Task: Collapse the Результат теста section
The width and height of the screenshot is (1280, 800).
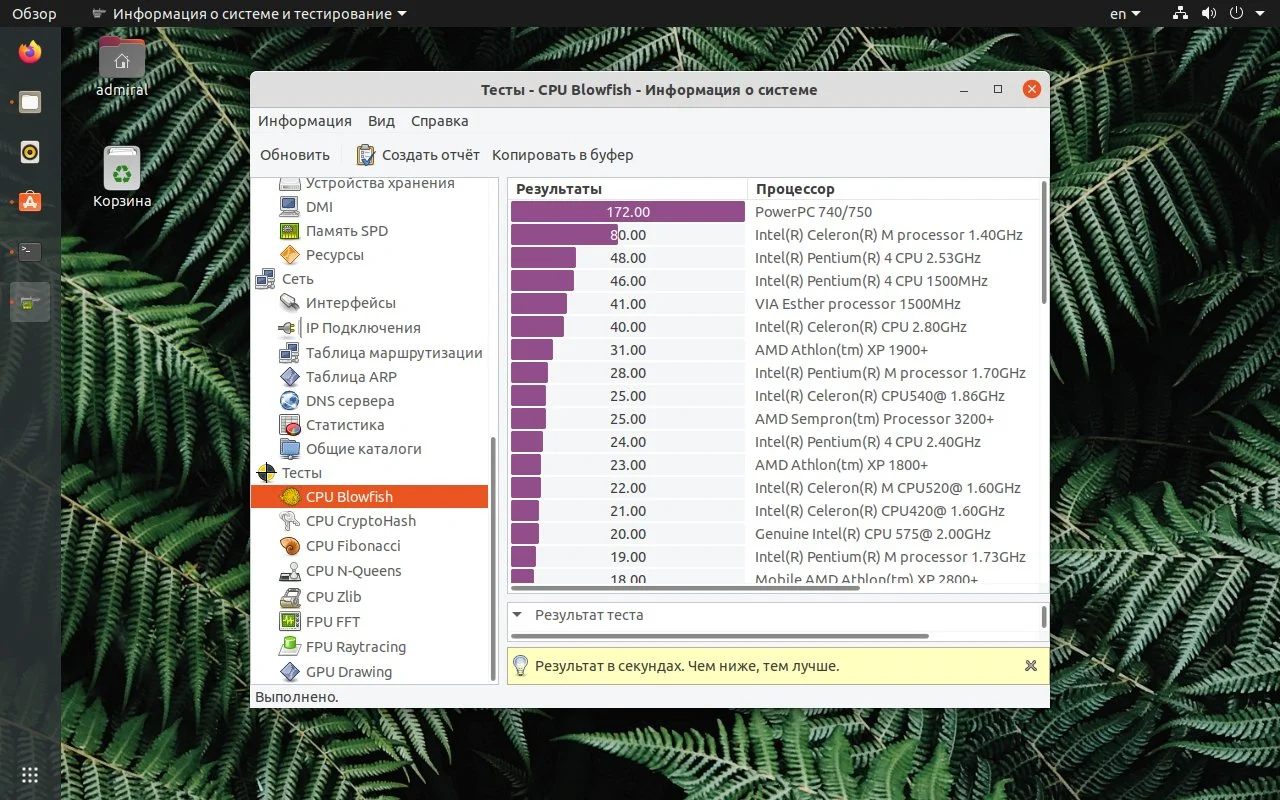Action: tap(518, 615)
